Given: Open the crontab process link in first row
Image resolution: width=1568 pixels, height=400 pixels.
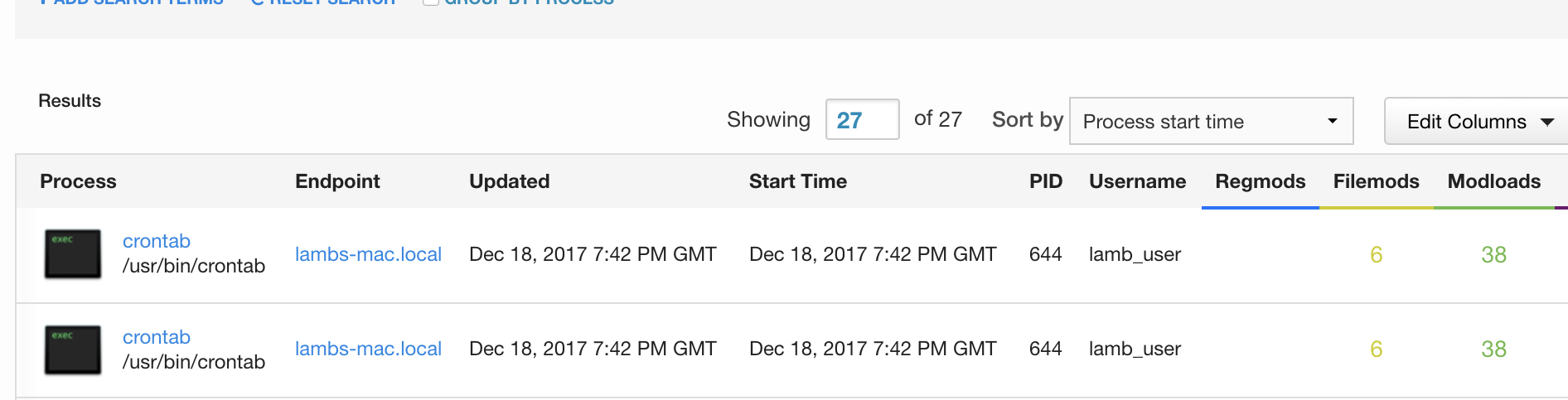Looking at the screenshot, I should pyautogui.click(x=157, y=241).
